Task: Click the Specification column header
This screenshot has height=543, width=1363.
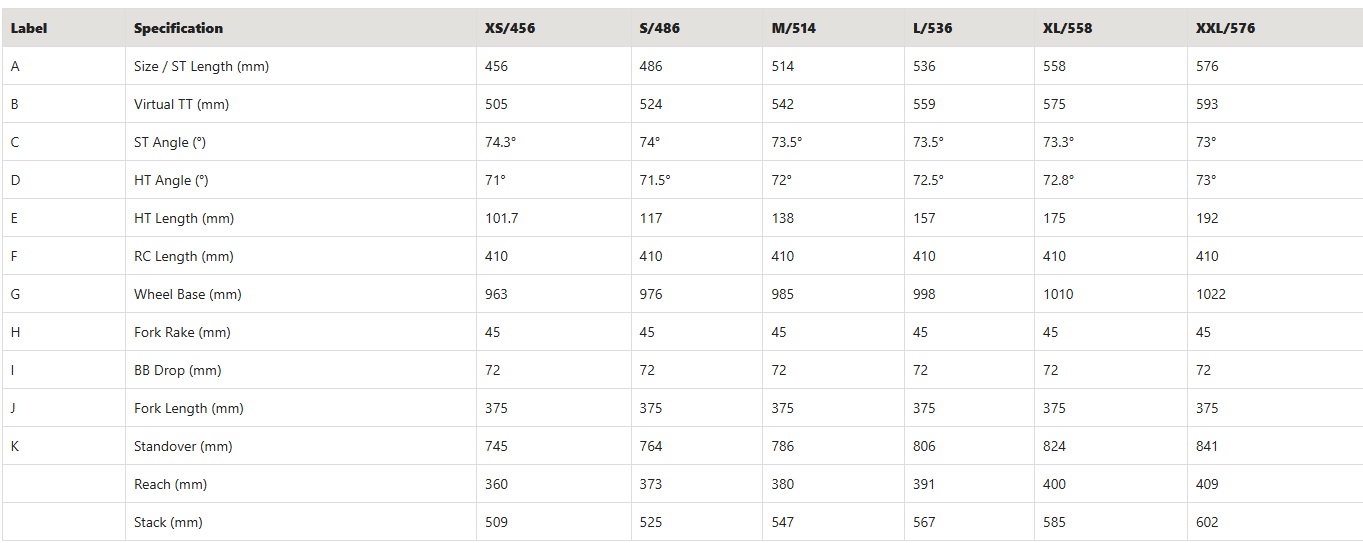Action: (x=178, y=28)
